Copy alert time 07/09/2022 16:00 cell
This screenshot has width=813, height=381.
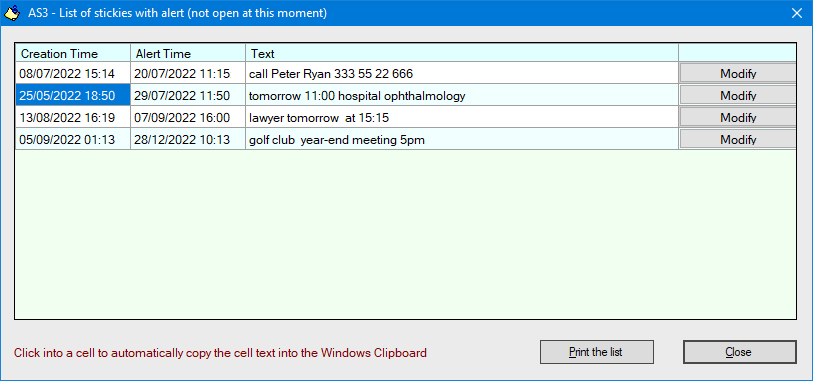(188, 118)
